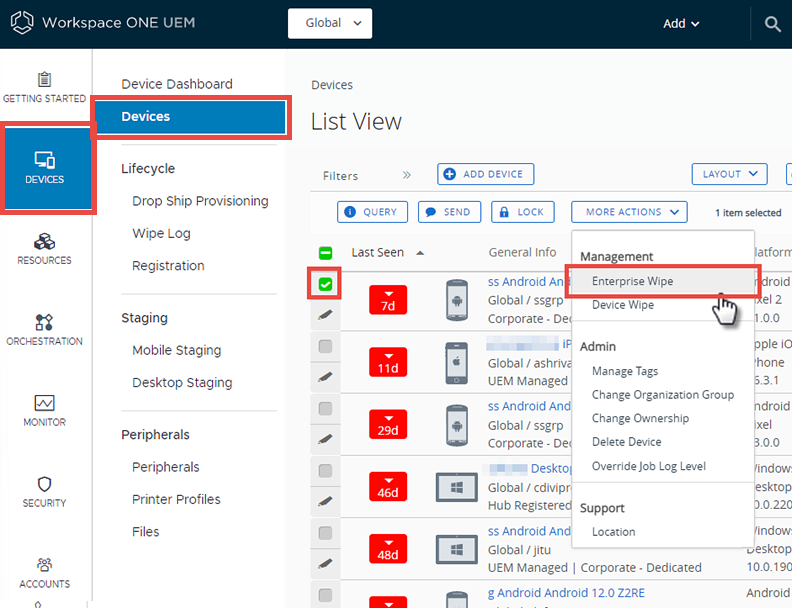Click the Windows desktop icon in 46d row
792x608 pixels.
(457, 487)
